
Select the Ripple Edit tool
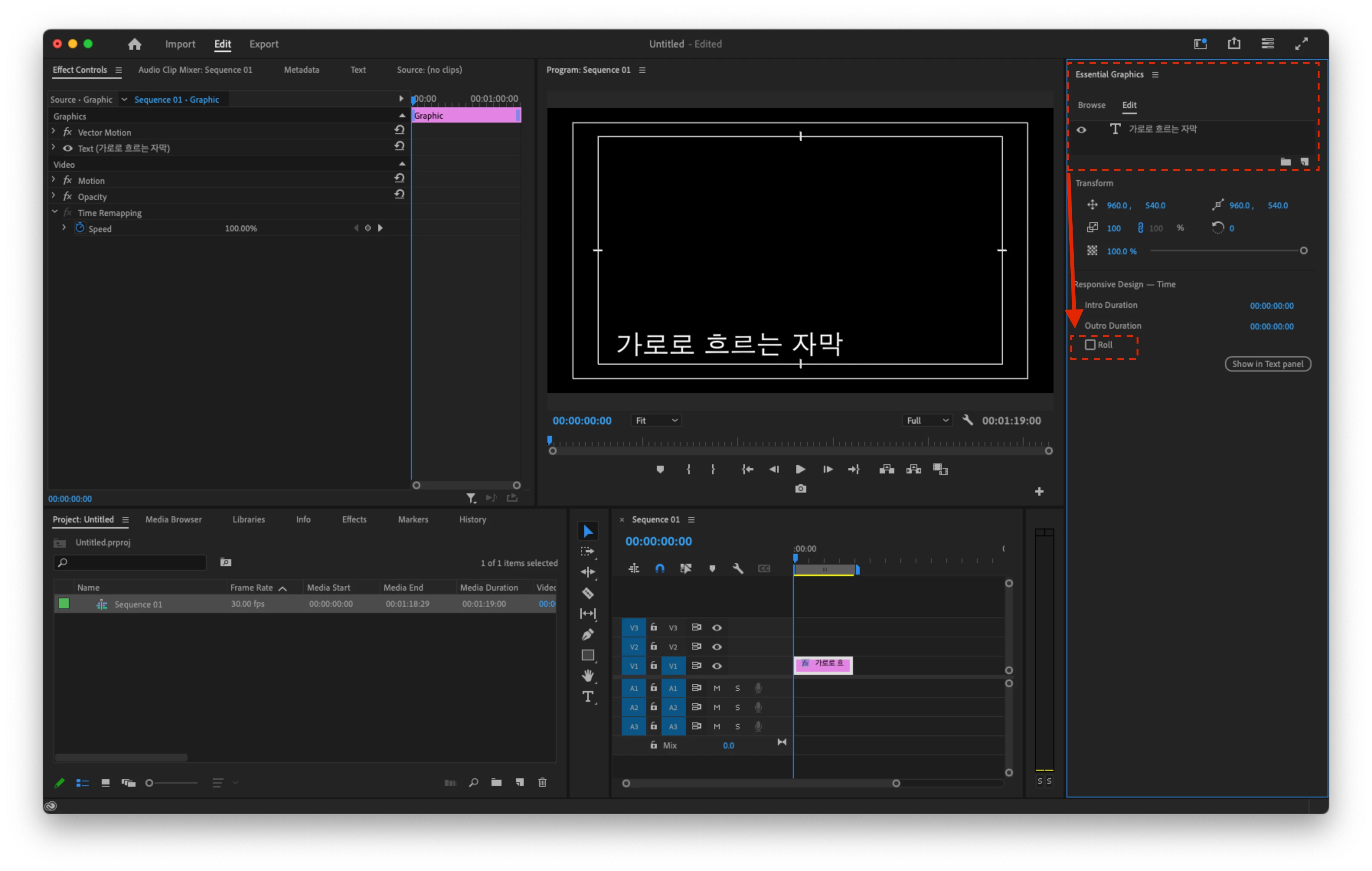pyautogui.click(x=588, y=572)
